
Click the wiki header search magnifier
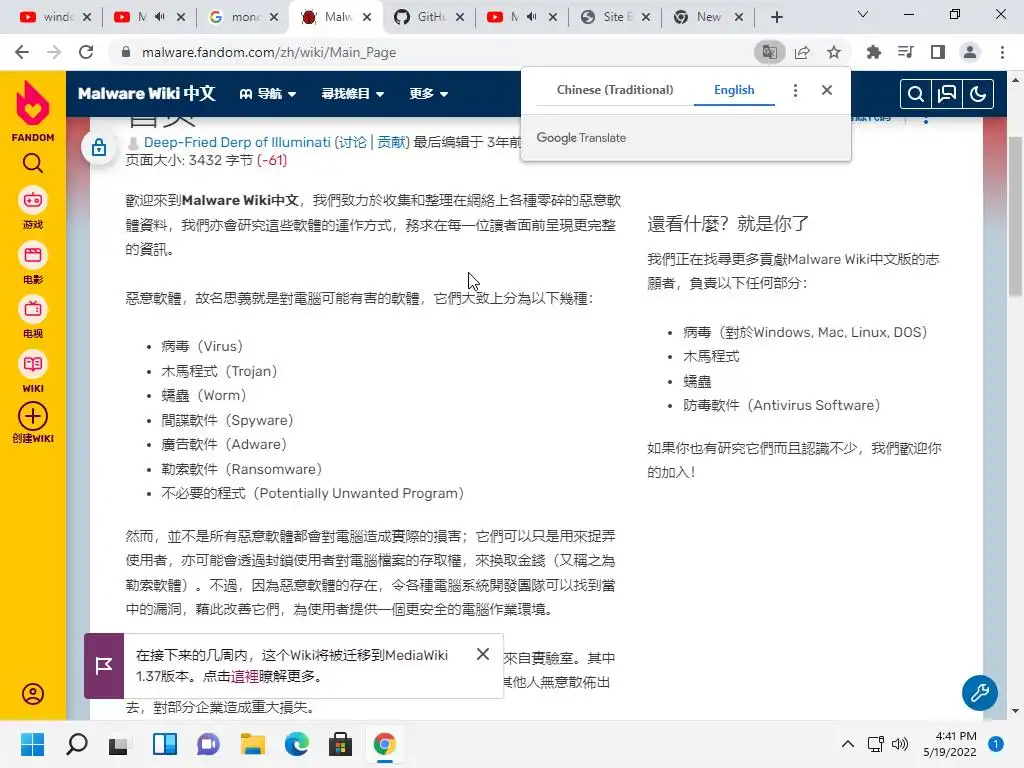coord(916,95)
